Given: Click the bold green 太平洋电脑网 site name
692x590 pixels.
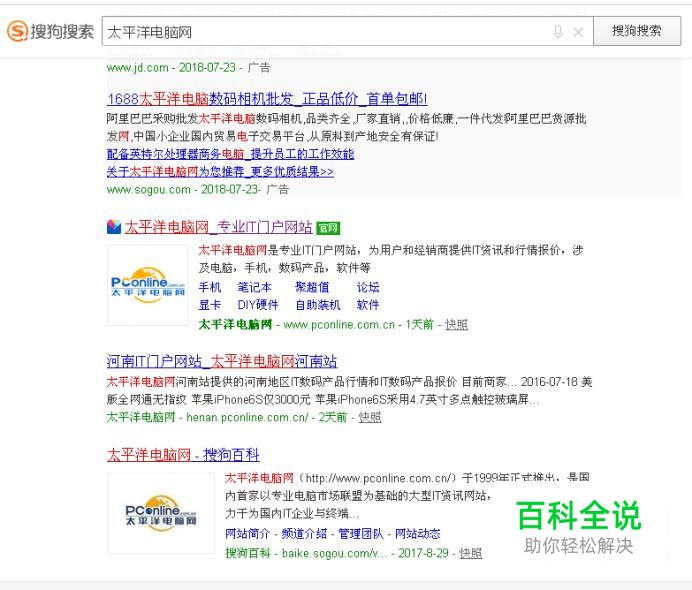Looking at the screenshot, I should pos(235,325).
